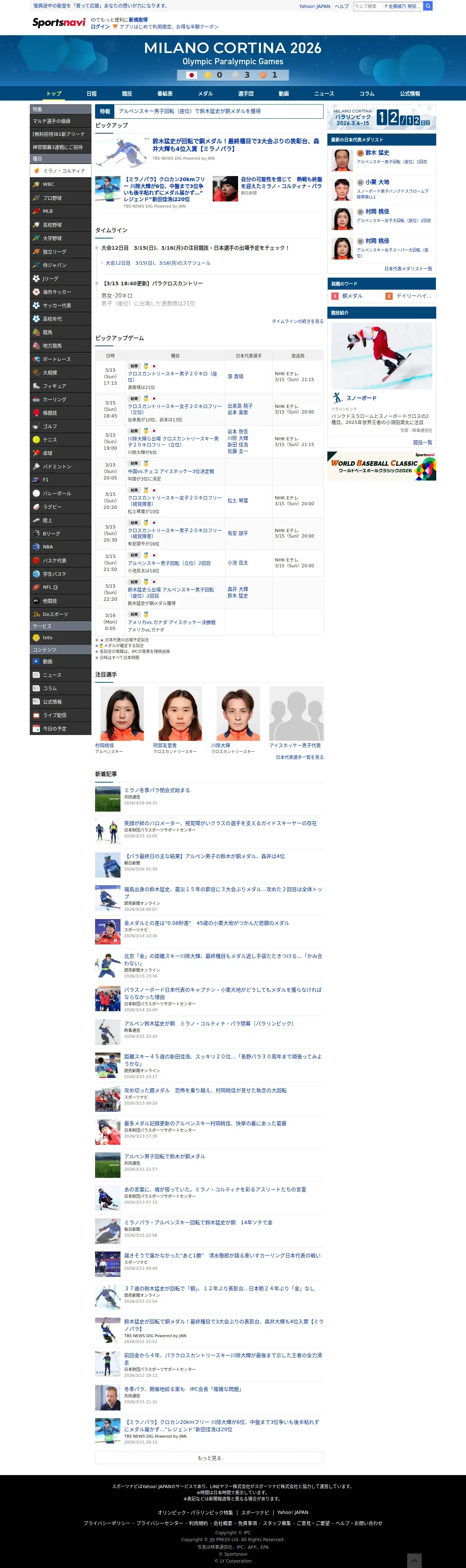Open the フィギュア skate icon
Viewport: 466px width, 1568px height.
37,385
